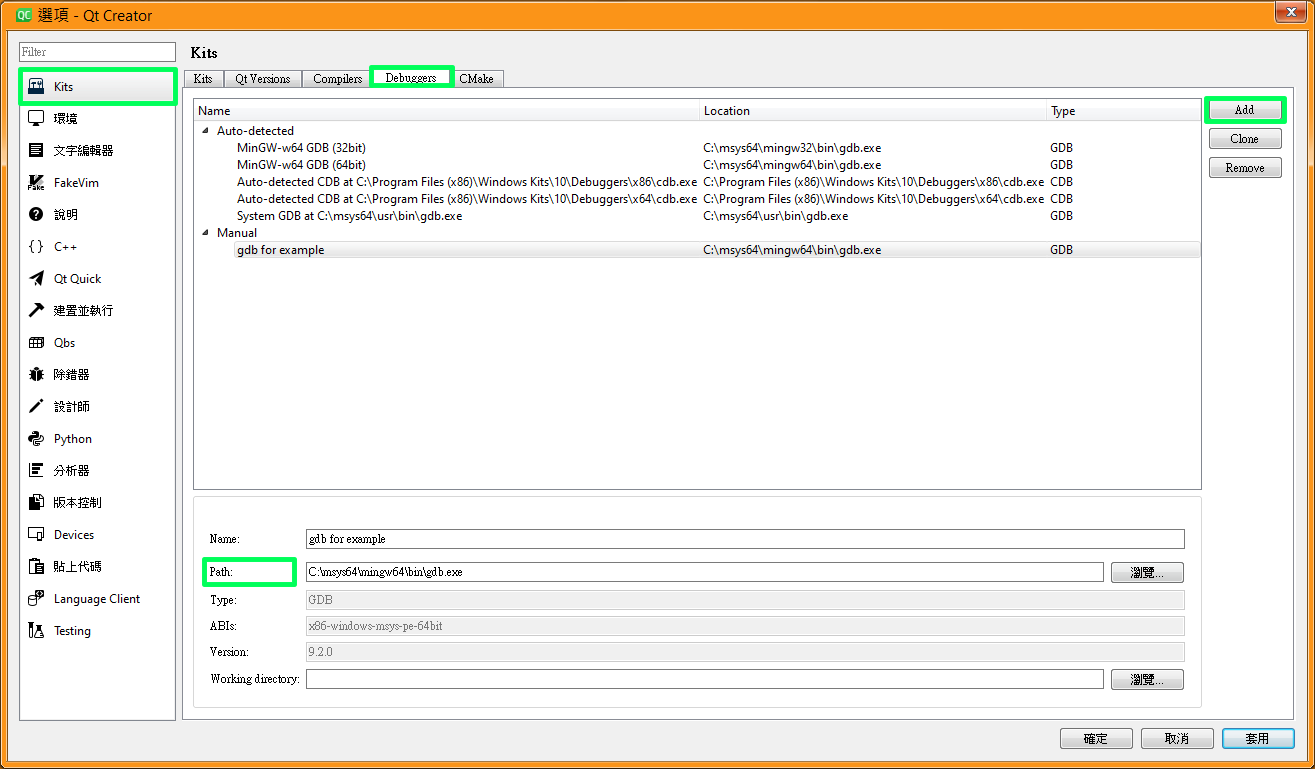Select the C++ braces icon
Image resolution: width=1315 pixels, height=769 pixels.
(x=36, y=247)
